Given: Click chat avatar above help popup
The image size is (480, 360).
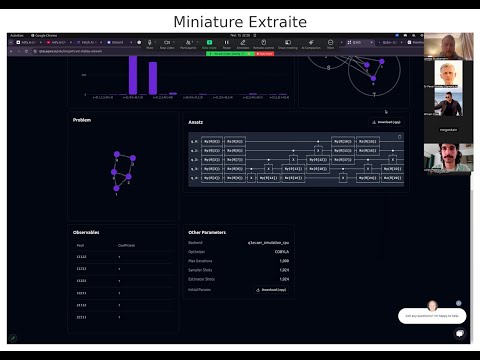Looking at the screenshot, I should [x=432, y=305].
